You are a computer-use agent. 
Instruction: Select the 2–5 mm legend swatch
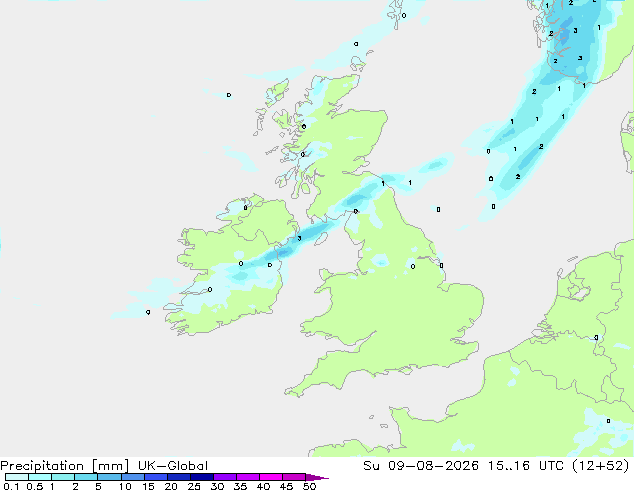pyautogui.click(x=86, y=477)
